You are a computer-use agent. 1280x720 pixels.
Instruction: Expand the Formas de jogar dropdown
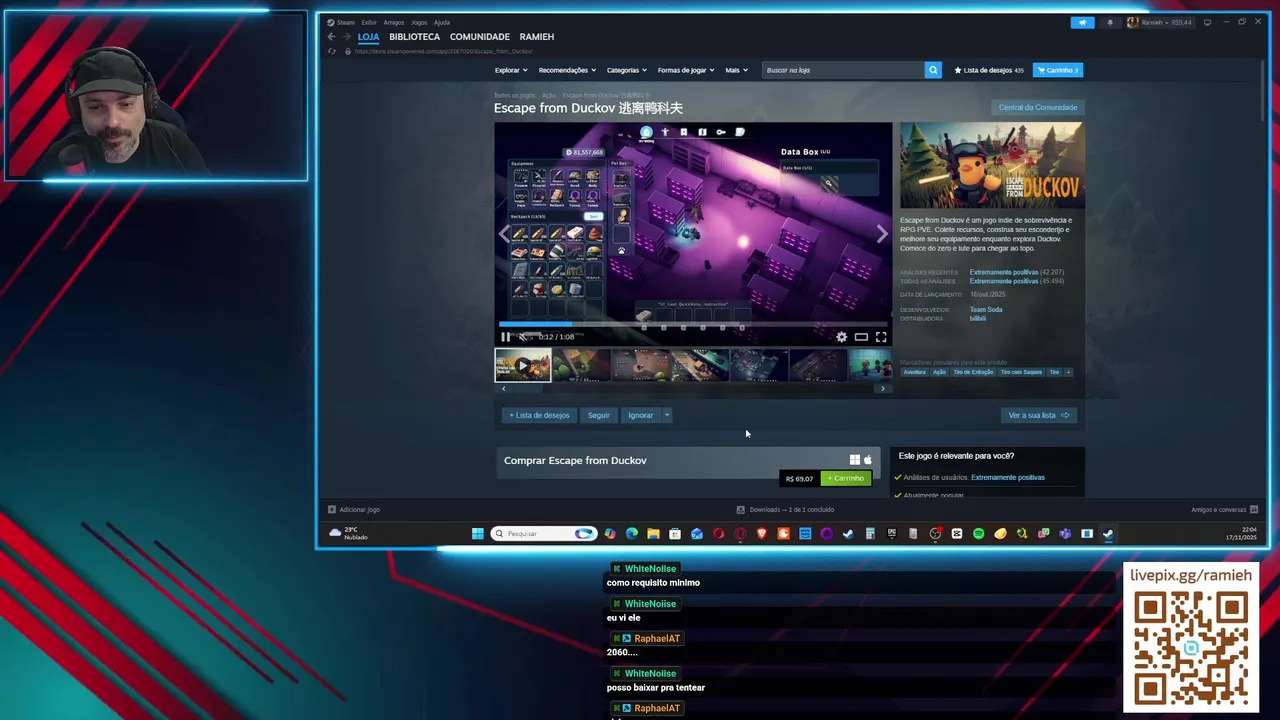point(686,70)
